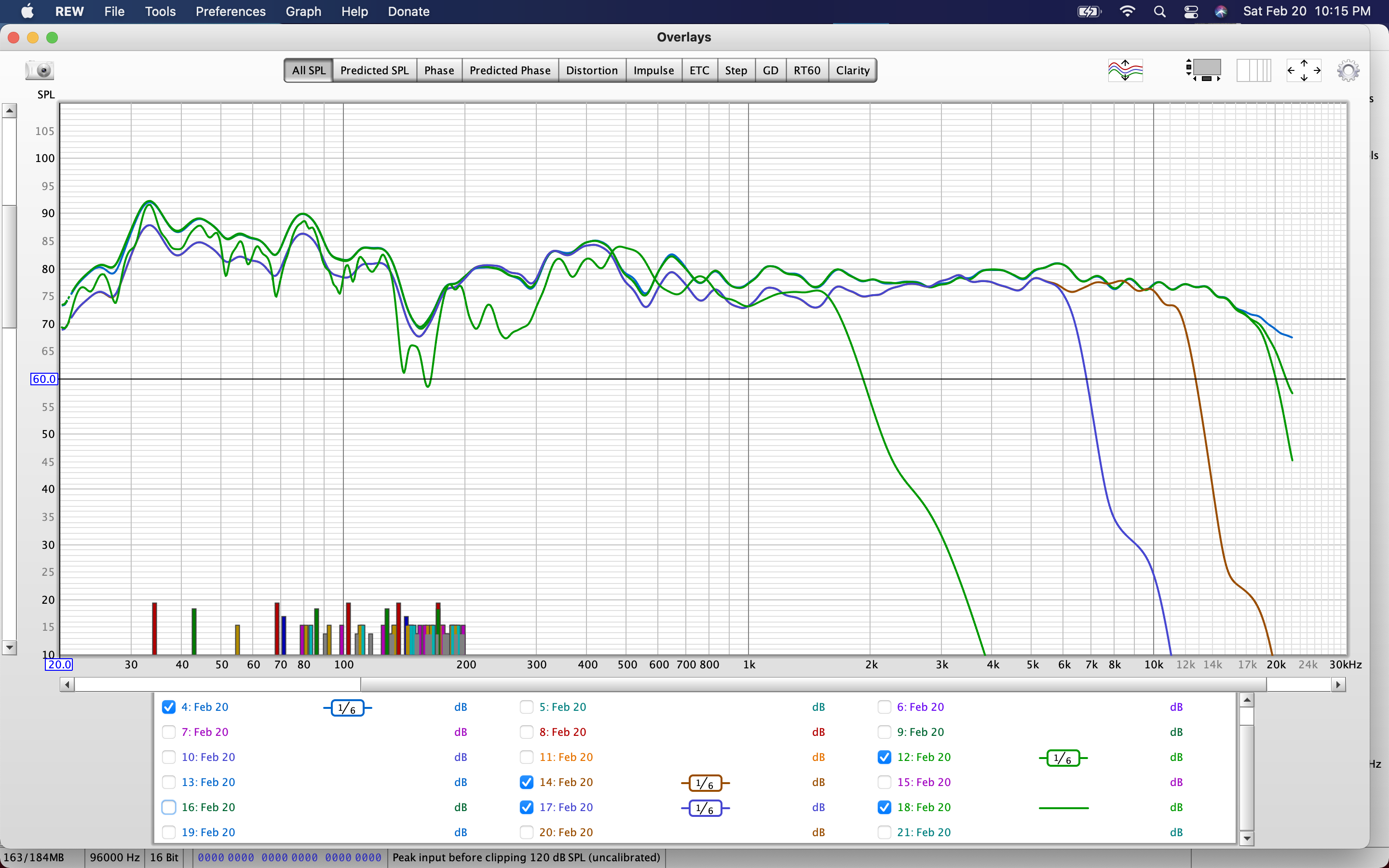Open graph settings gear icon

(1348, 70)
